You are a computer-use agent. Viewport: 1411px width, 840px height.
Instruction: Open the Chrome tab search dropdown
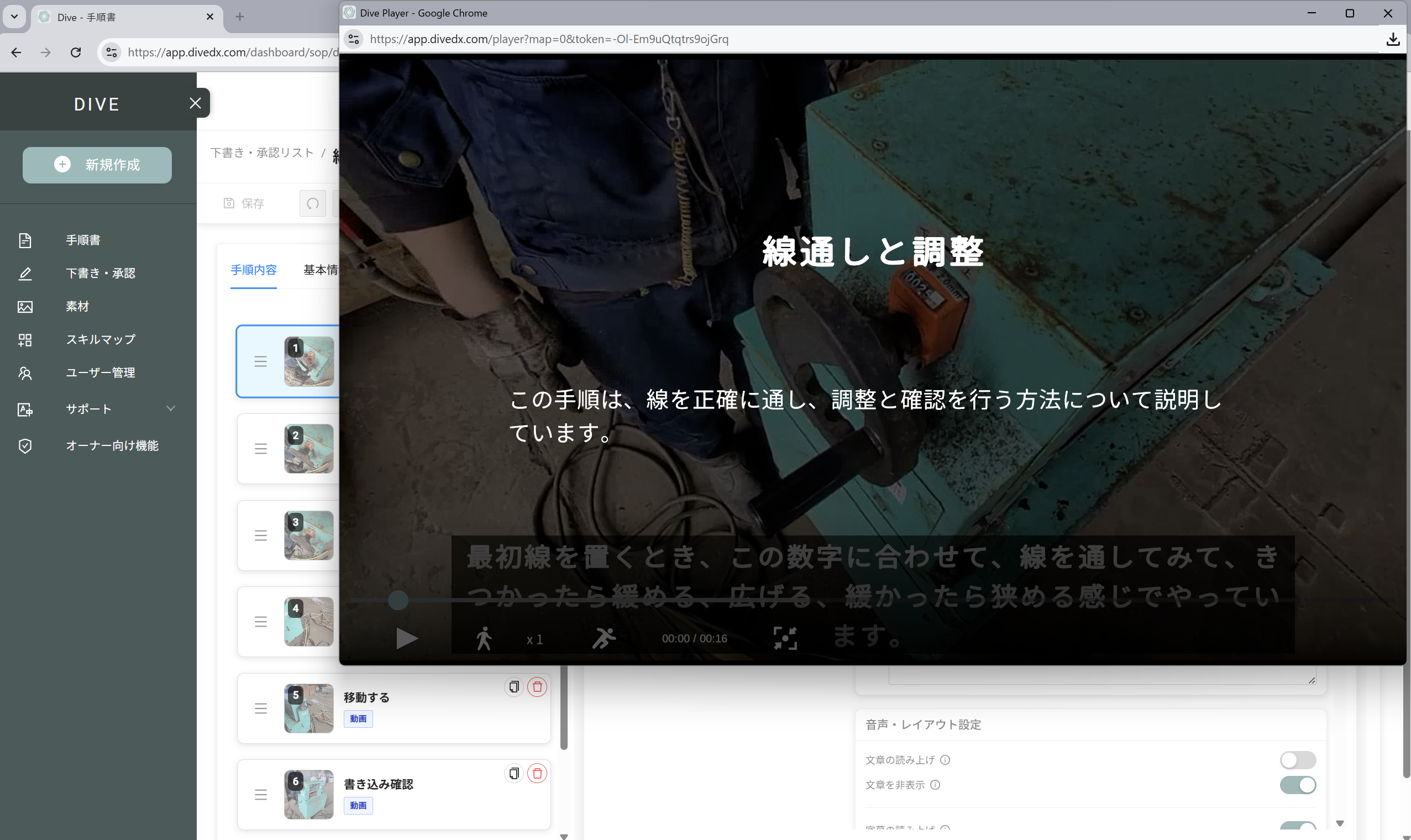(14, 17)
